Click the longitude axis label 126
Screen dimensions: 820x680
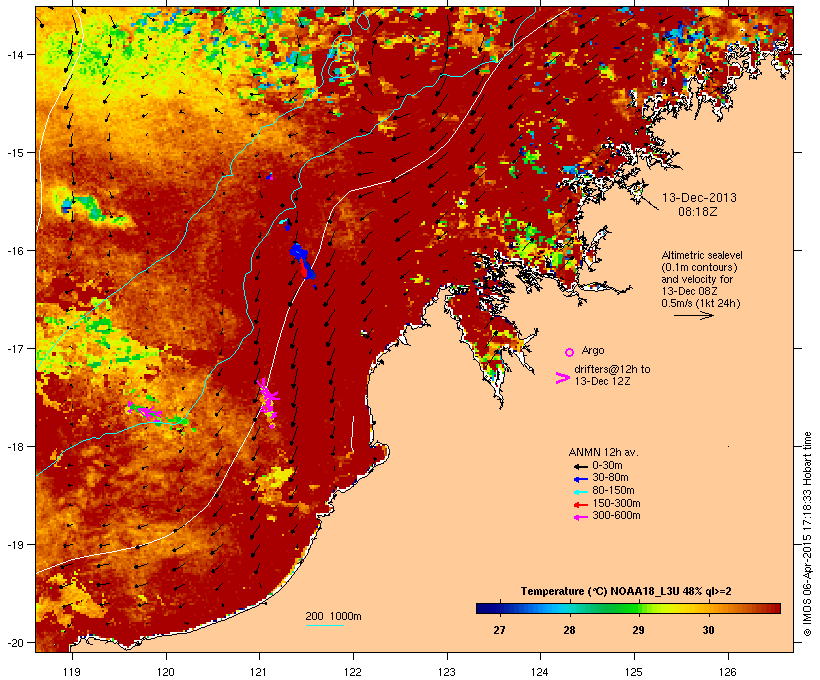click(728, 672)
